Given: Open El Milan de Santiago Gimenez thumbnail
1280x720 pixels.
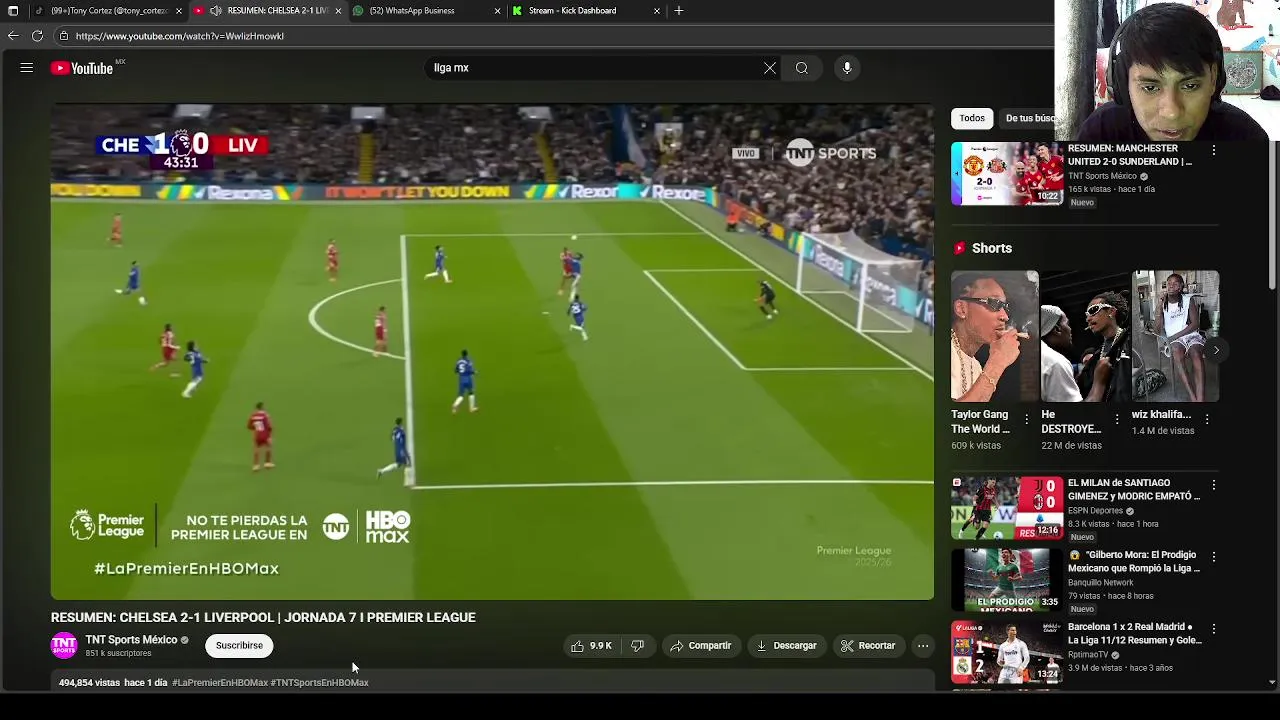Looking at the screenshot, I should [1006, 508].
